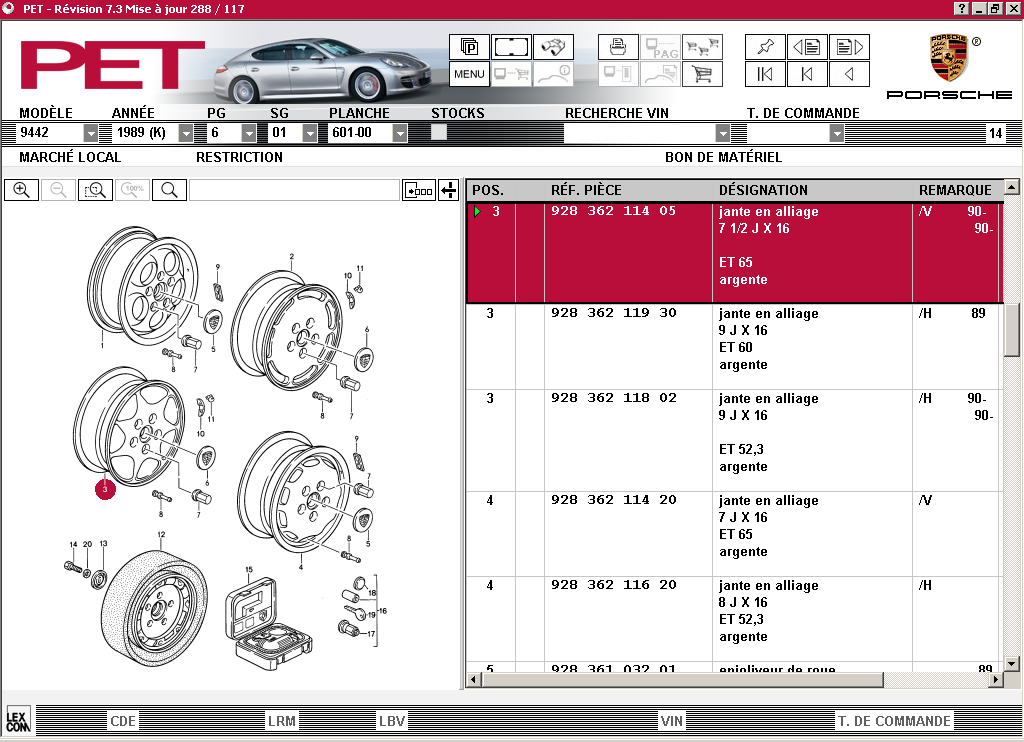Toggle the STOCKS checkbox
This screenshot has height=742, width=1024.
pos(439,132)
